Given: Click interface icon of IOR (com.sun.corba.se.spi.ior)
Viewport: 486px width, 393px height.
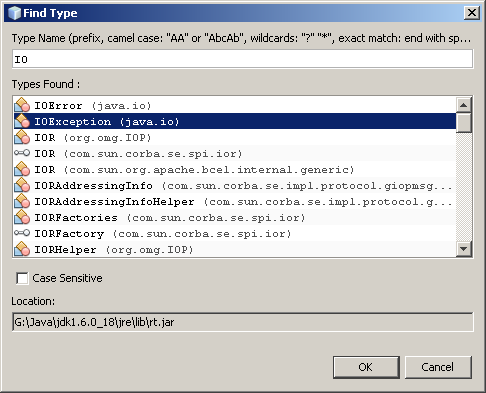Looking at the screenshot, I should click(22, 153).
